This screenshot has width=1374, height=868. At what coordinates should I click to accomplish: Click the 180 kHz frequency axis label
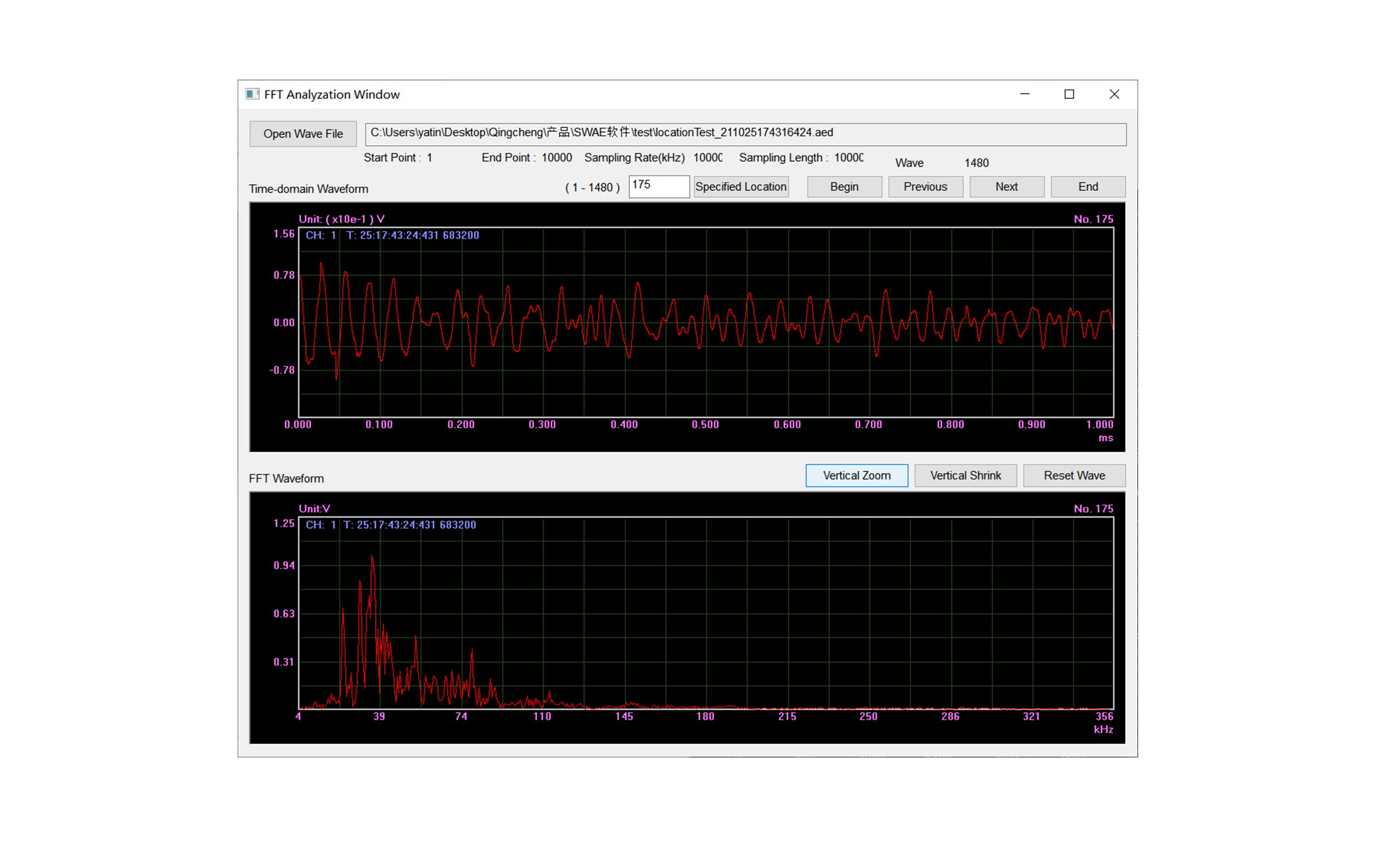(x=705, y=716)
